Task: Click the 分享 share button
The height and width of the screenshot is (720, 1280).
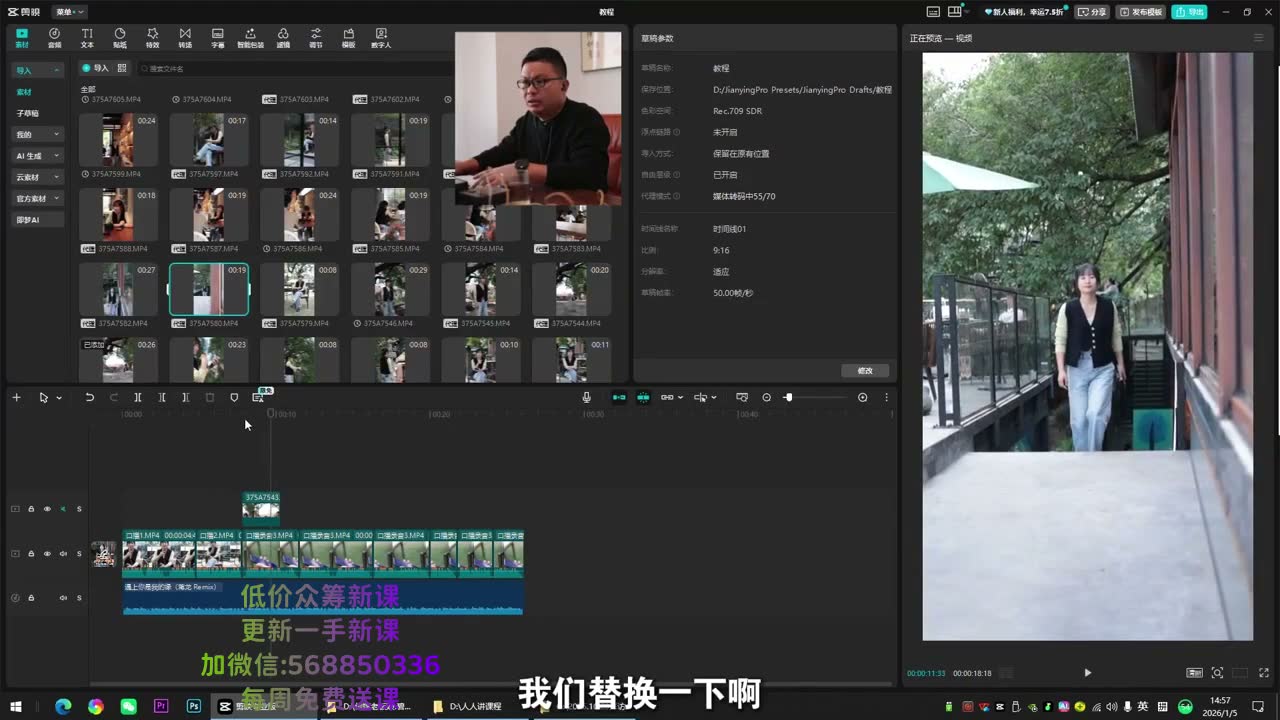Action: tap(1092, 12)
